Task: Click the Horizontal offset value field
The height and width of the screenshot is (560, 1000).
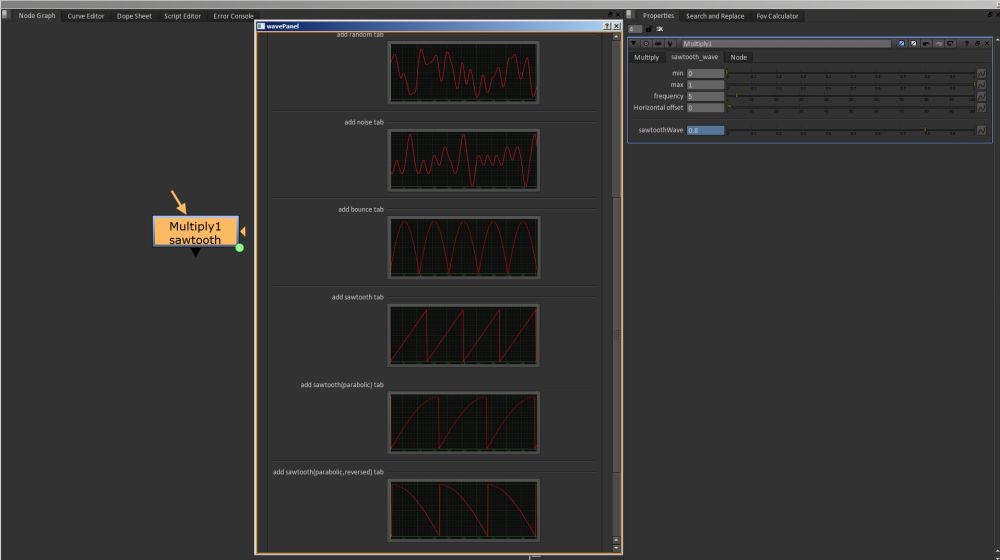Action: tap(705, 108)
